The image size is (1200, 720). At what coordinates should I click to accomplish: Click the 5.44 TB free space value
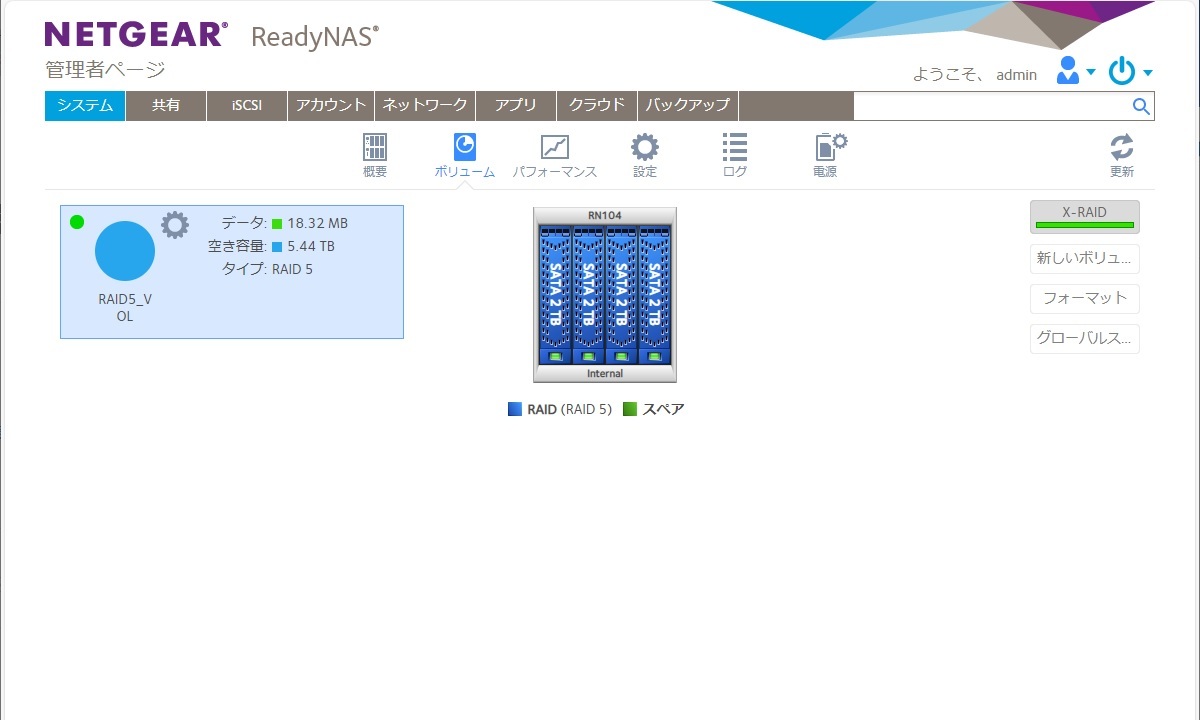pos(311,246)
